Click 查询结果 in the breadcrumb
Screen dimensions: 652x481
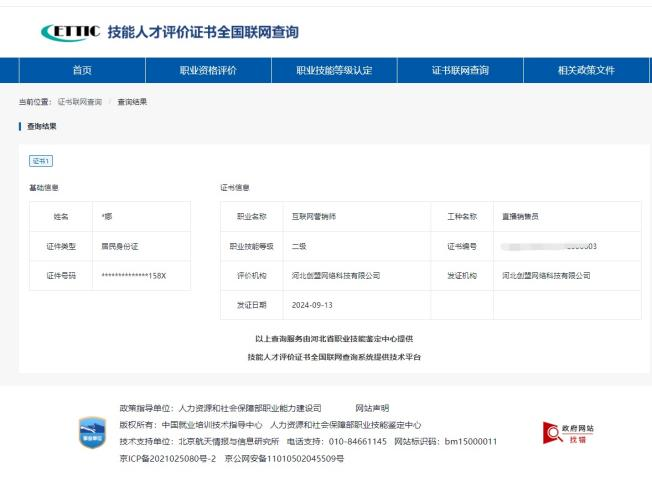point(132,102)
